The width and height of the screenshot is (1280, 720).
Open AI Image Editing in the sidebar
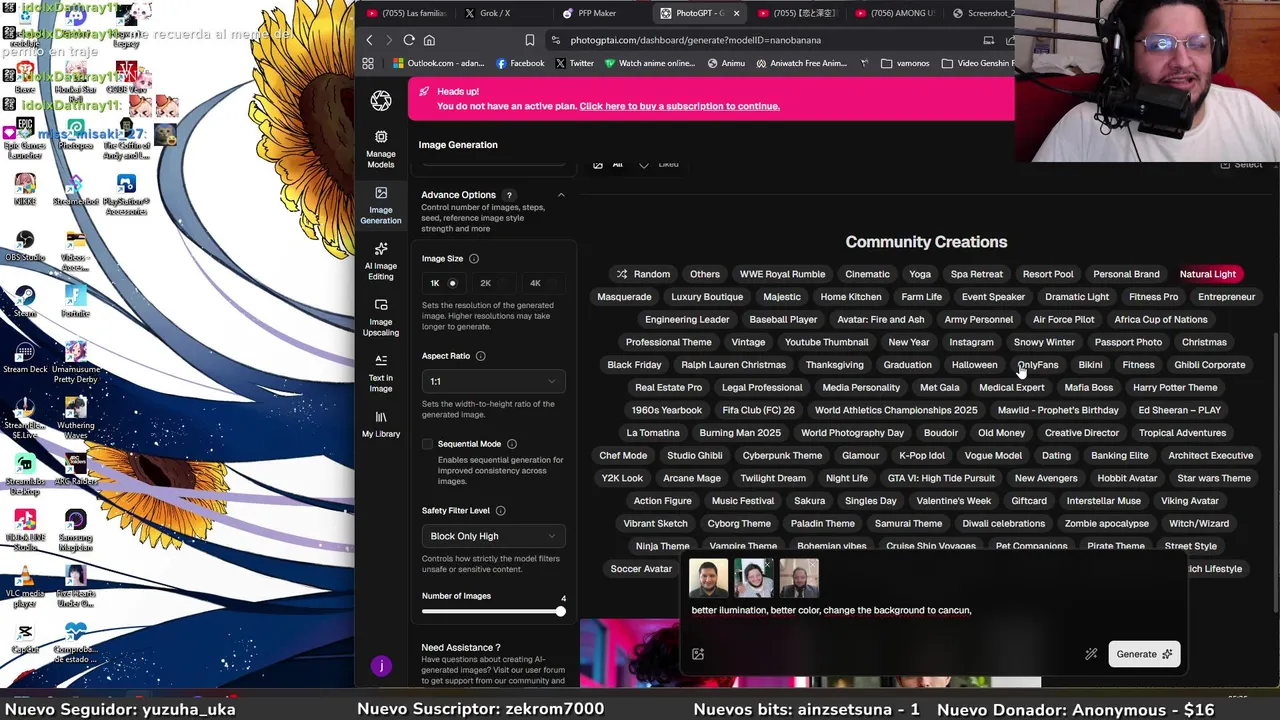tap(381, 259)
